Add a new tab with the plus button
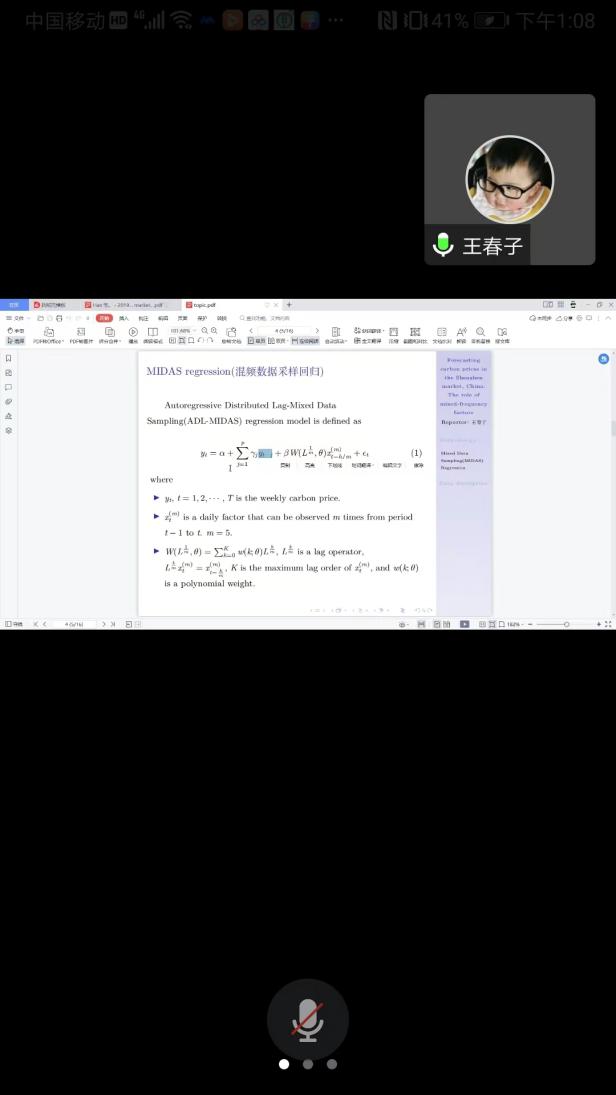Viewport: 616px width, 1095px height. (x=289, y=304)
